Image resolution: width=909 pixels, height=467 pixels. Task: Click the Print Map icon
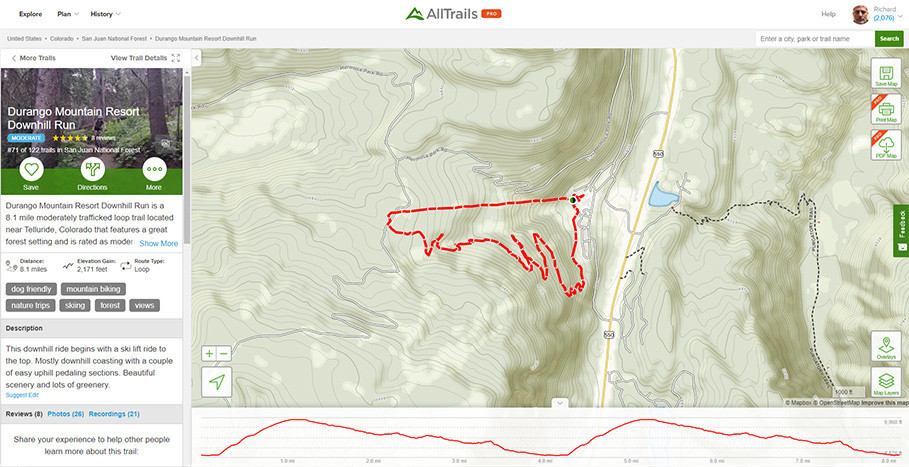click(x=886, y=110)
